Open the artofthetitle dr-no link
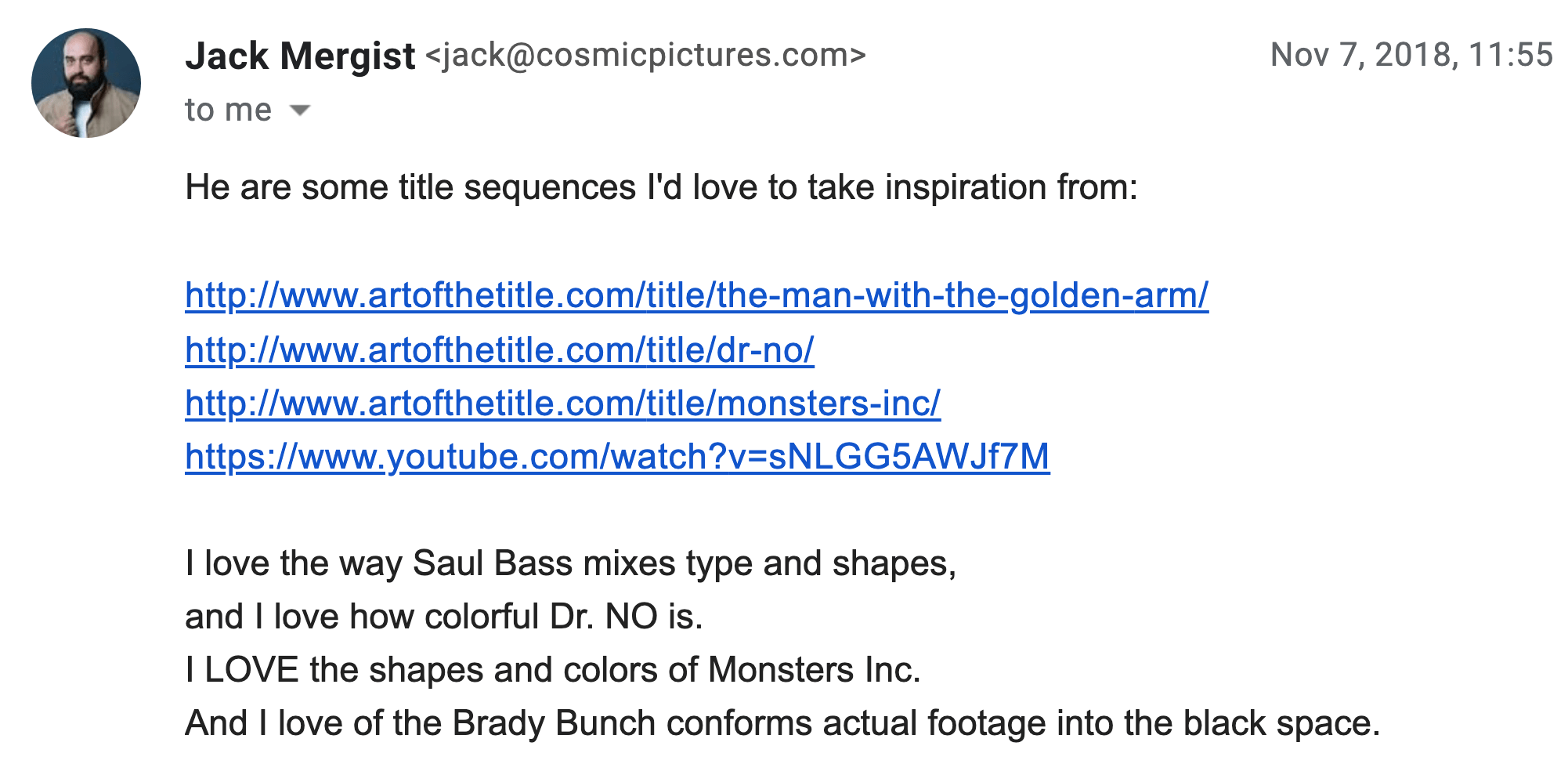The width and height of the screenshot is (1568, 782). point(499,350)
